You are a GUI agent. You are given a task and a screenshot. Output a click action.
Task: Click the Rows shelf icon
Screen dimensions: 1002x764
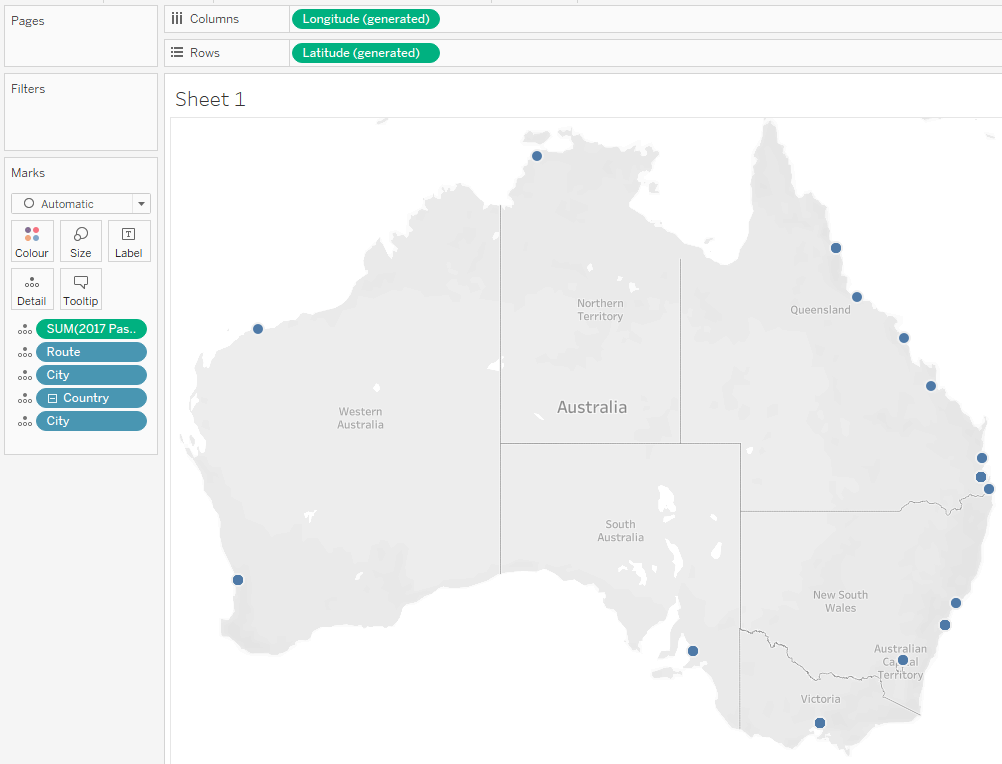coord(177,52)
